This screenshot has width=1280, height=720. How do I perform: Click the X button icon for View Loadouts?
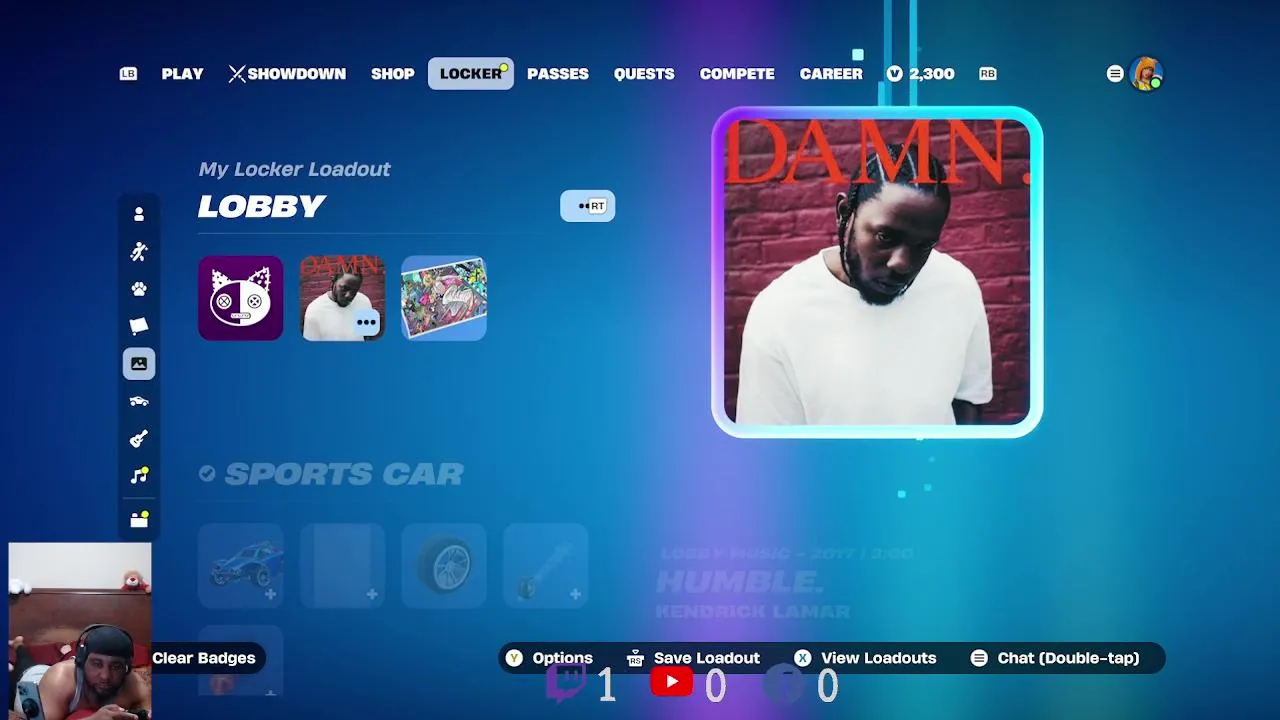802,658
